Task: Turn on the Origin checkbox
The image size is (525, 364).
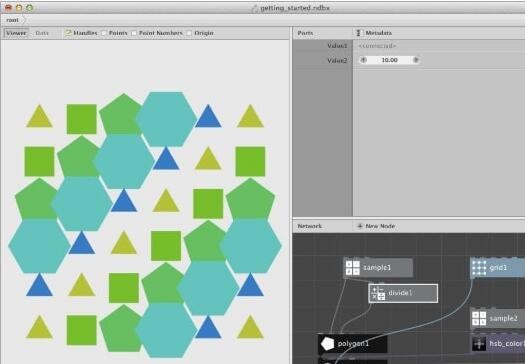Action: [189, 33]
